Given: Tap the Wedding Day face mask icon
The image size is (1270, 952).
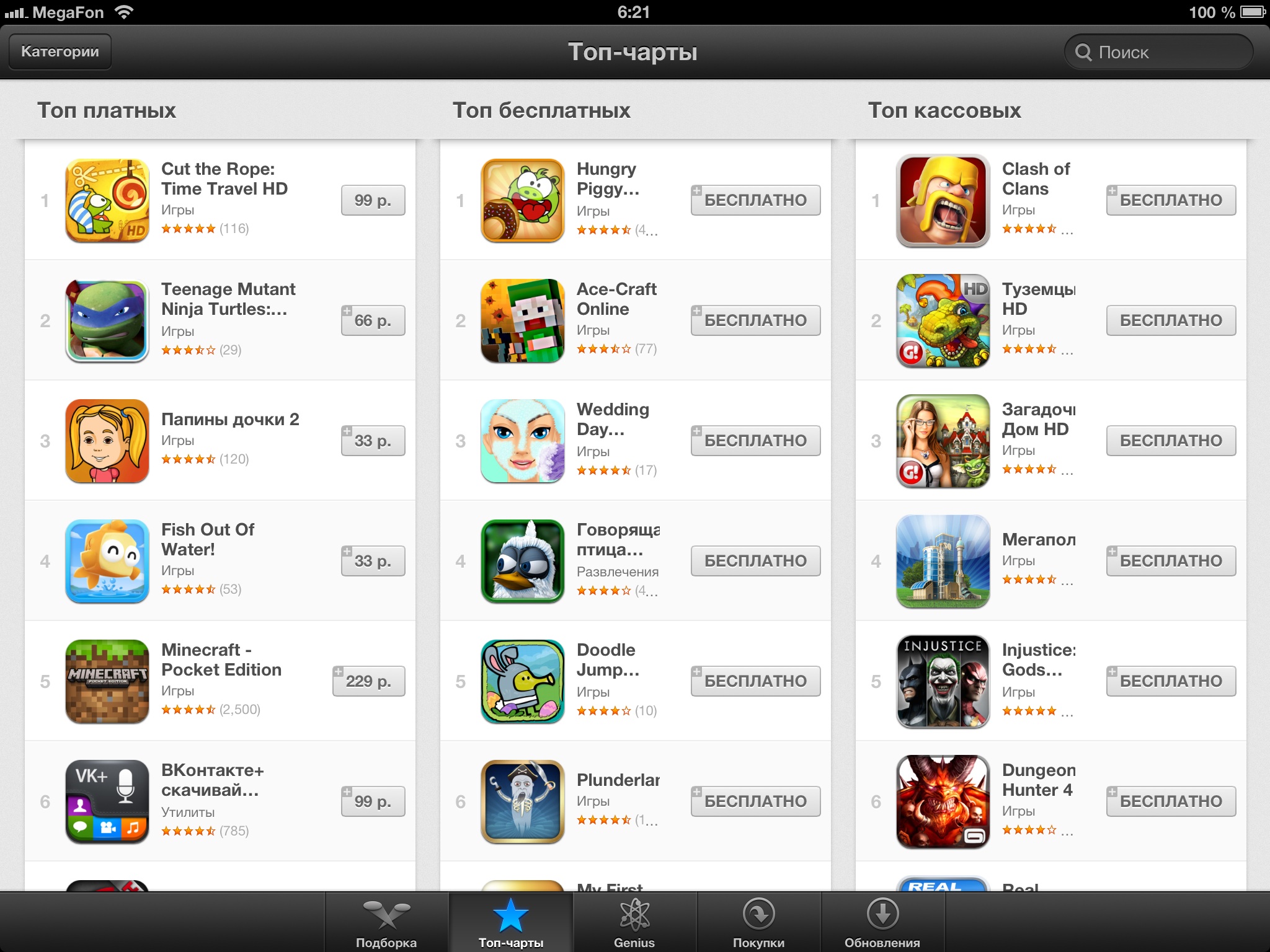Looking at the screenshot, I should point(523,441).
